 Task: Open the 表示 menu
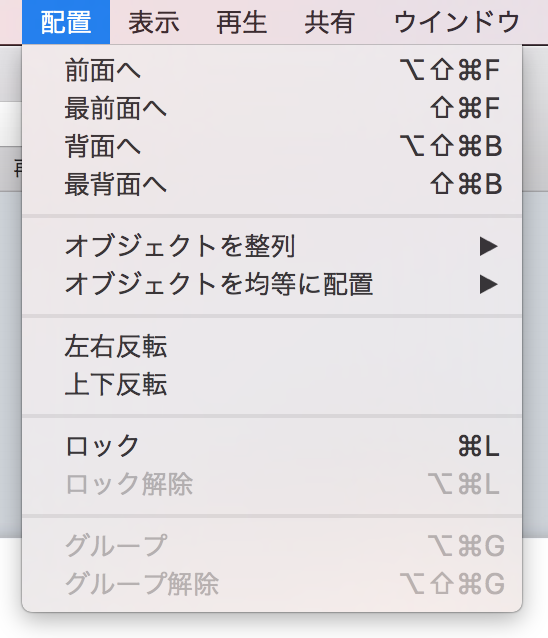(x=154, y=22)
